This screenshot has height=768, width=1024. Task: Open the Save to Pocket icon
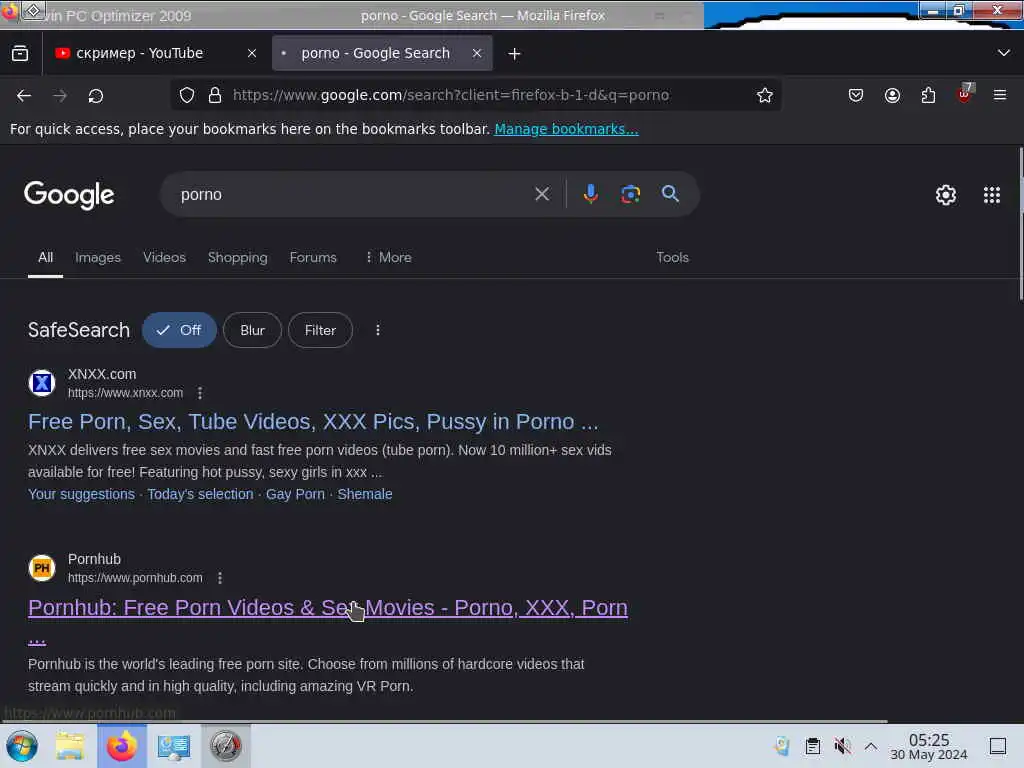click(856, 95)
